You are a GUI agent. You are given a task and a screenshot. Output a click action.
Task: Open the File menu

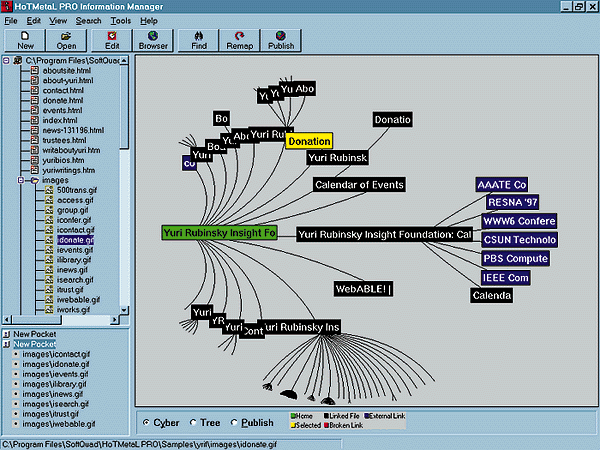click(x=11, y=21)
